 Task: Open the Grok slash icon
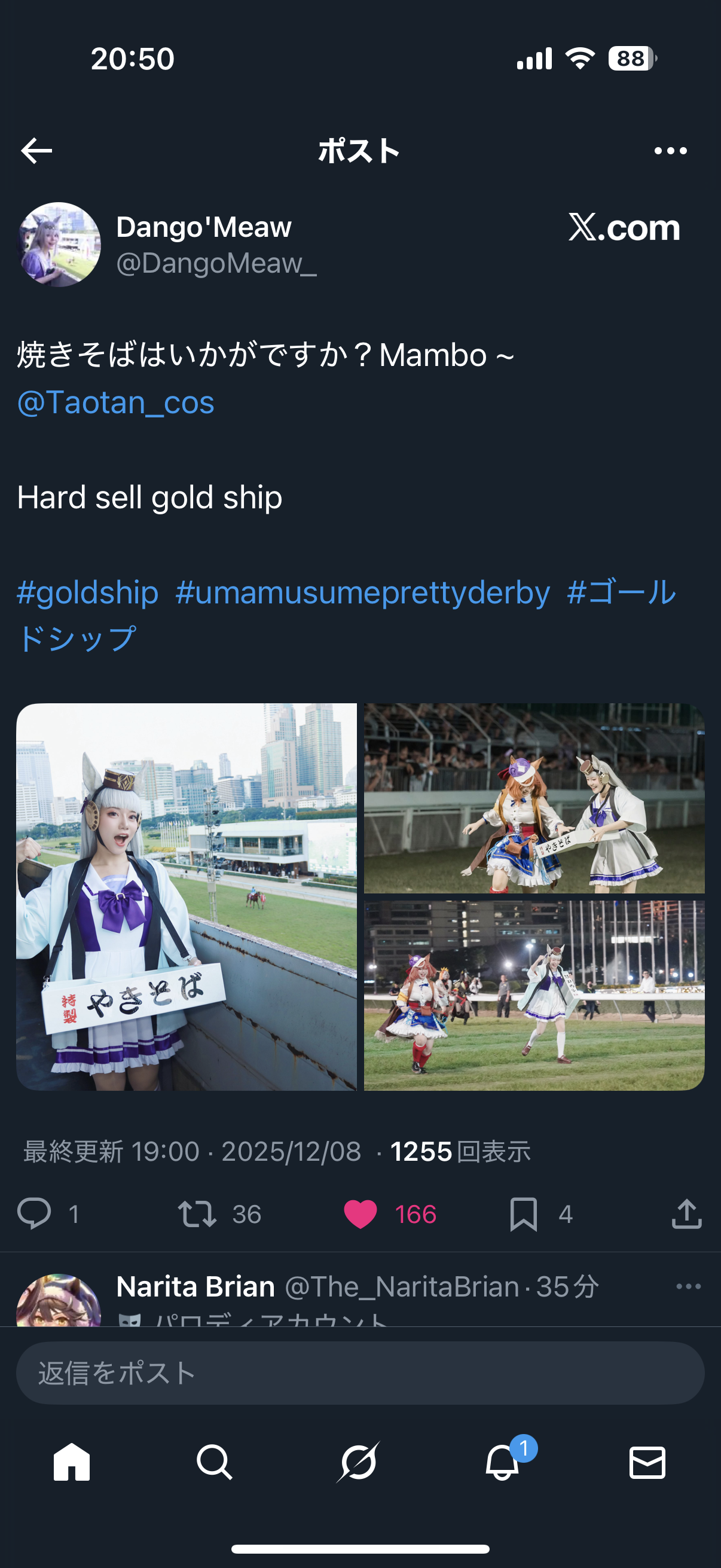point(358,1462)
